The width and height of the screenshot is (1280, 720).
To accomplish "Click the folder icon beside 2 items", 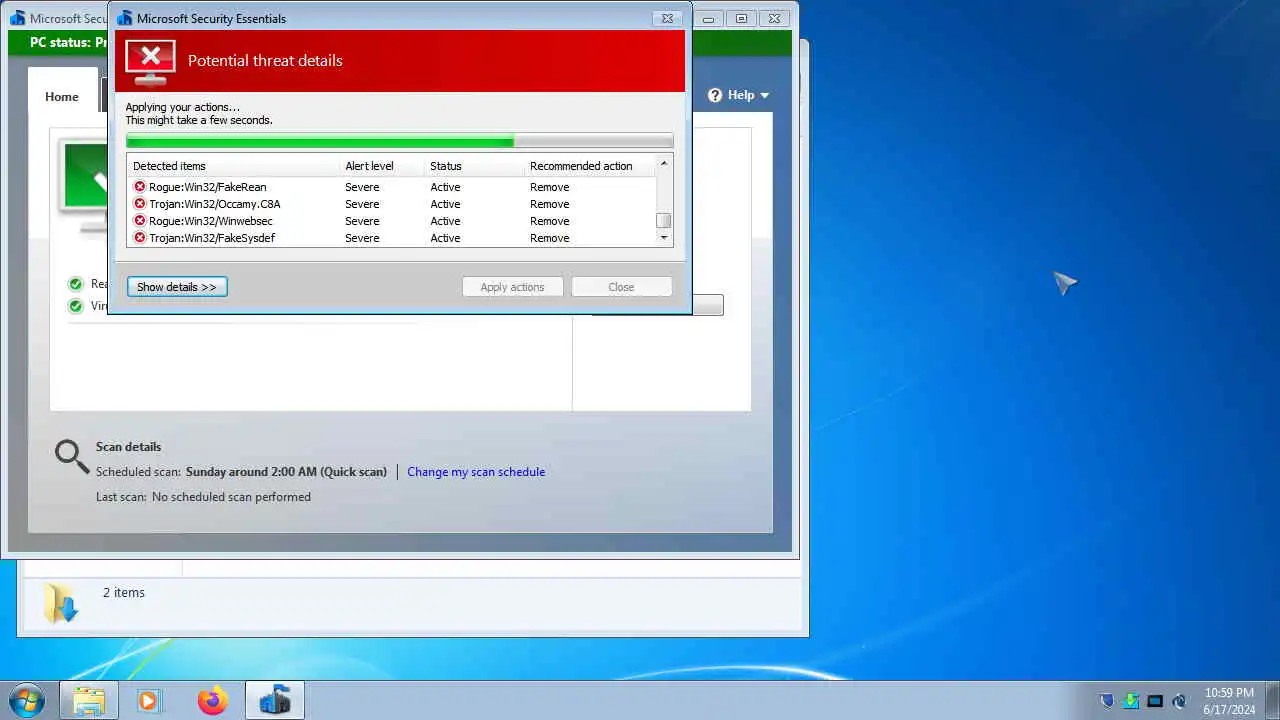I will [x=60, y=602].
